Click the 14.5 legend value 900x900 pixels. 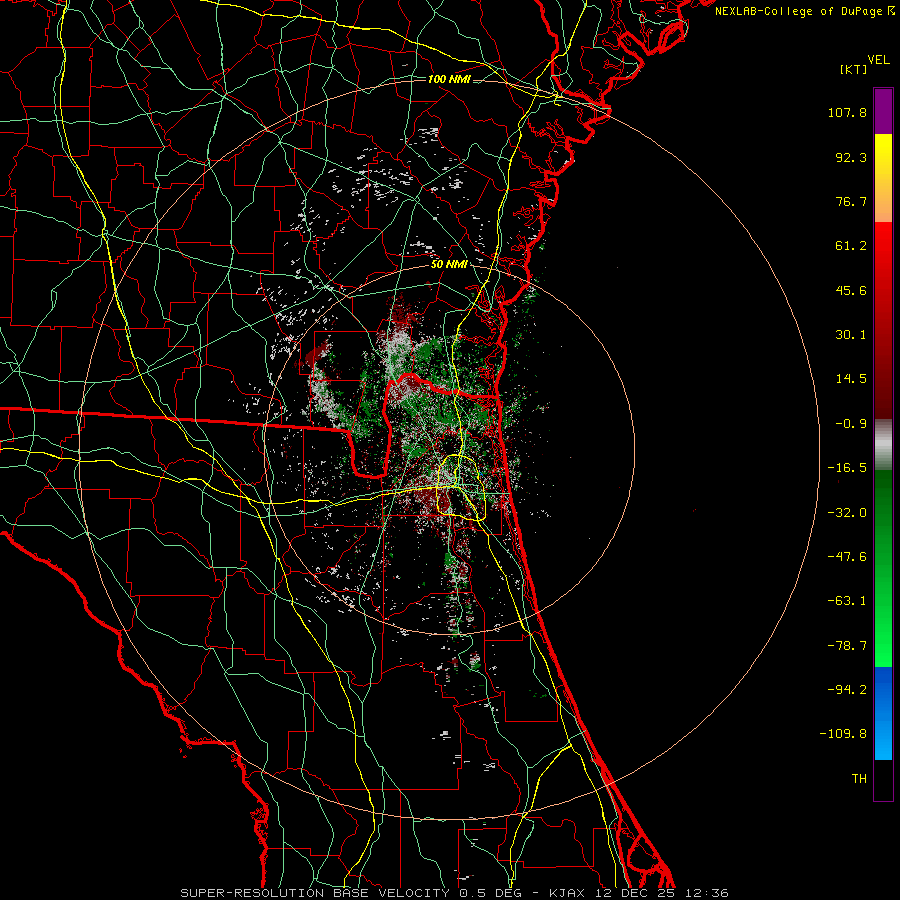[851, 379]
